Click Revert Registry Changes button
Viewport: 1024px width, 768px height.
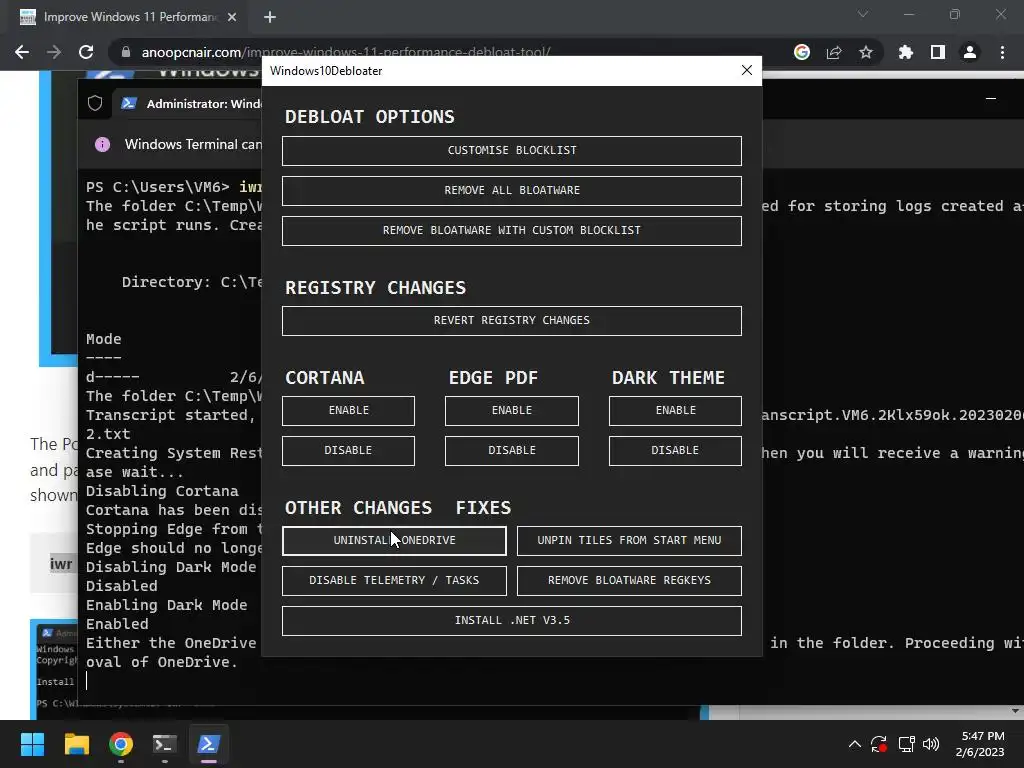point(511,321)
